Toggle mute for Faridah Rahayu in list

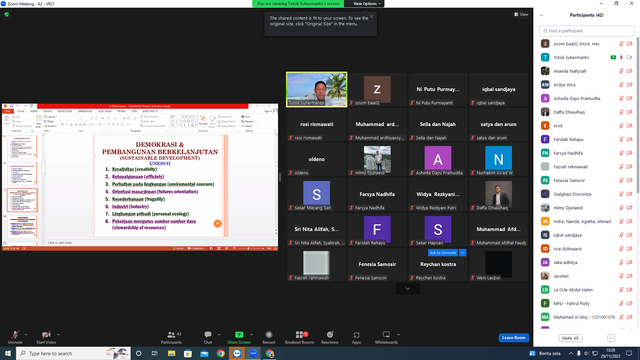621,140
